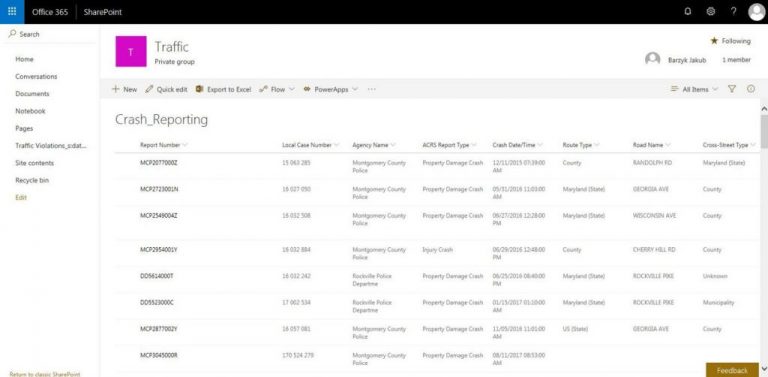
Task: Open the Agency Name column menu
Action: tap(374, 145)
